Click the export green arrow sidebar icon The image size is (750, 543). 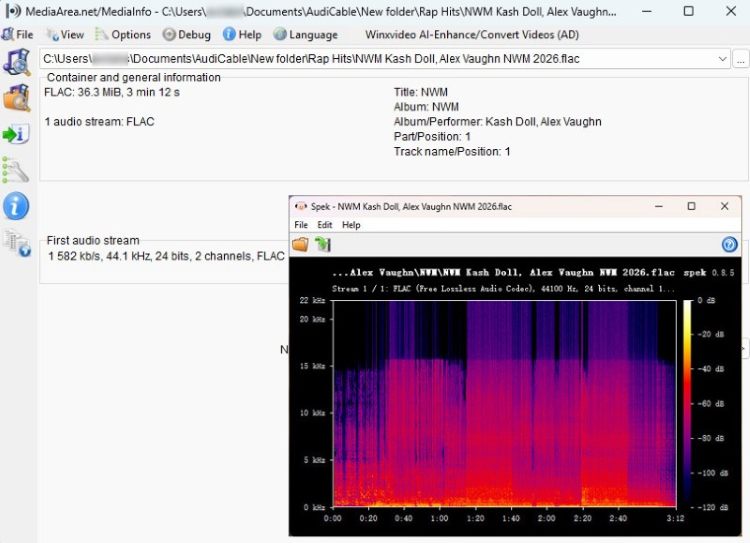point(16,134)
